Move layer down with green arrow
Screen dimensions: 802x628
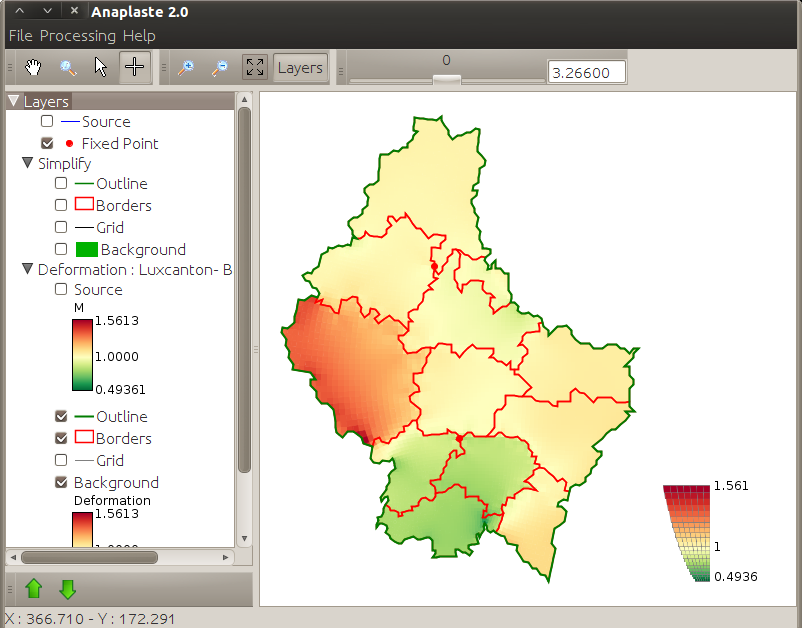[x=68, y=589]
